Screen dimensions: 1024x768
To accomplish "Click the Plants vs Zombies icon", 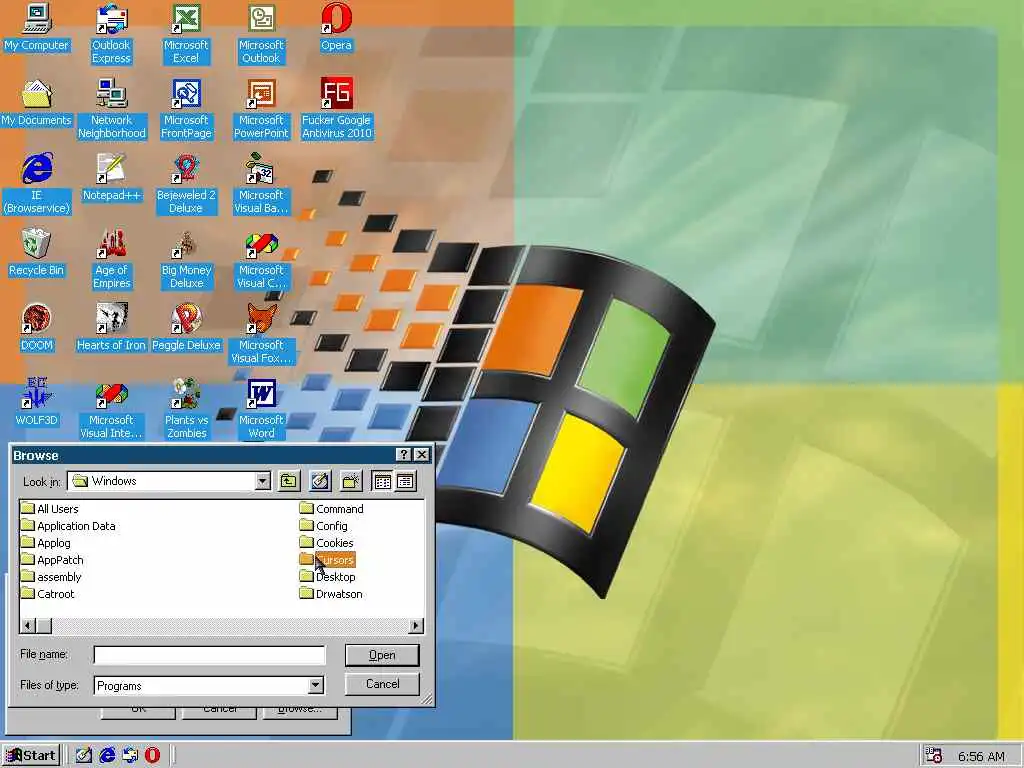I will [186, 409].
